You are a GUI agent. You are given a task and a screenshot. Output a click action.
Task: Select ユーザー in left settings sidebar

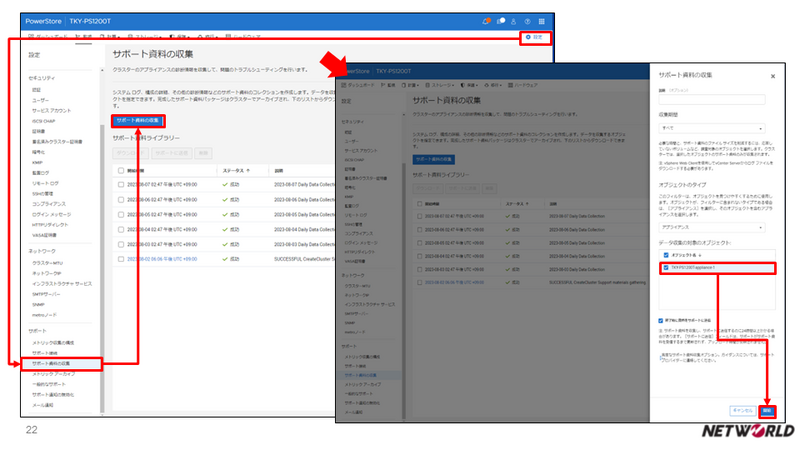coord(40,100)
